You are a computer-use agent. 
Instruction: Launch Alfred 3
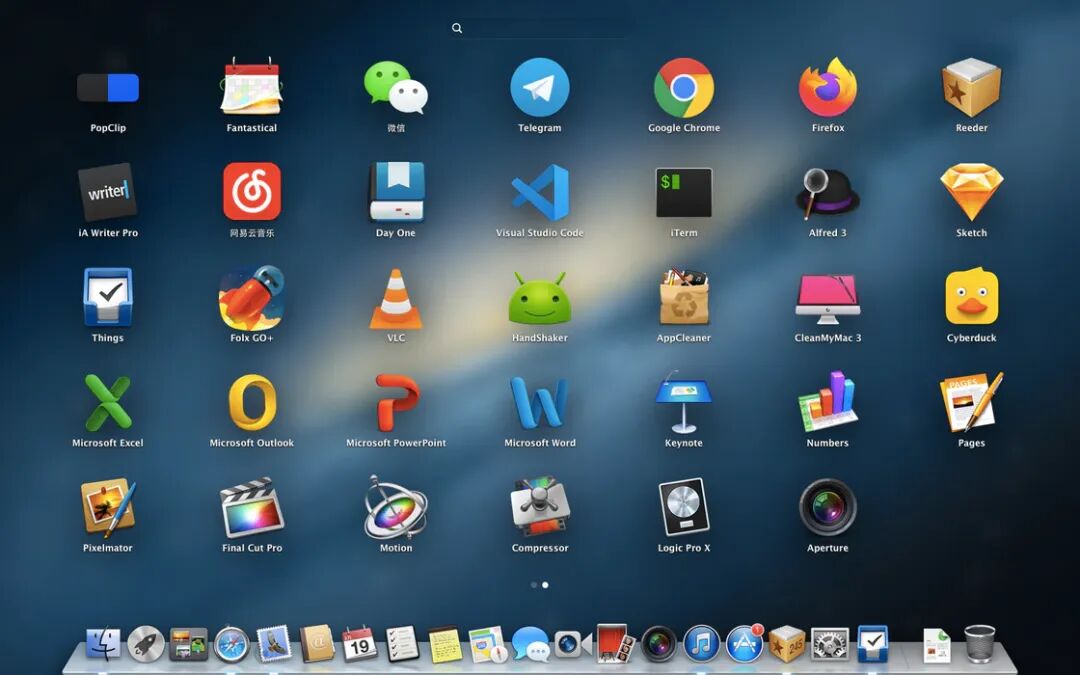[828, 193]
